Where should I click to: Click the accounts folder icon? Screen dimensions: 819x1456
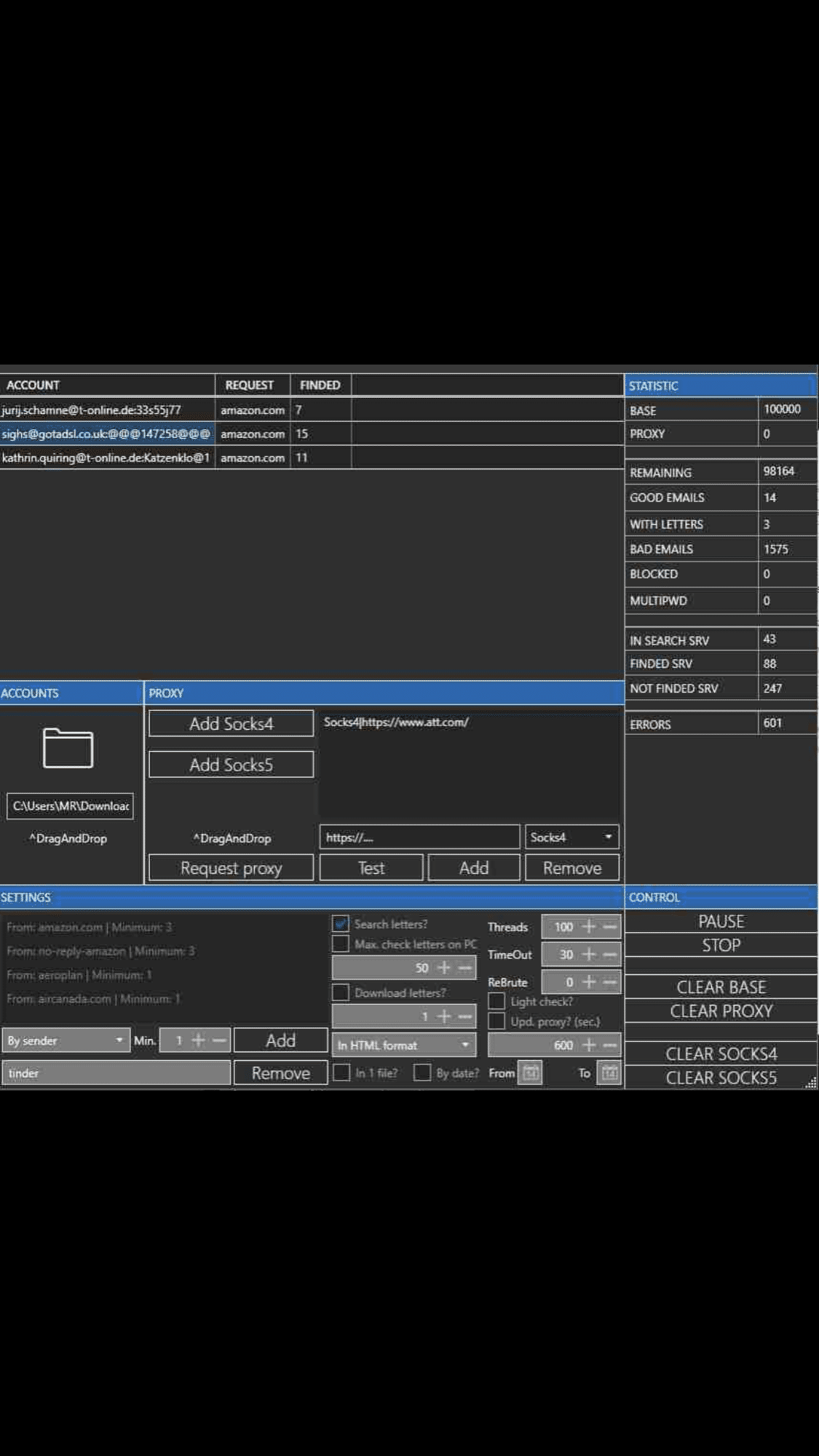(x=68, y=748)
